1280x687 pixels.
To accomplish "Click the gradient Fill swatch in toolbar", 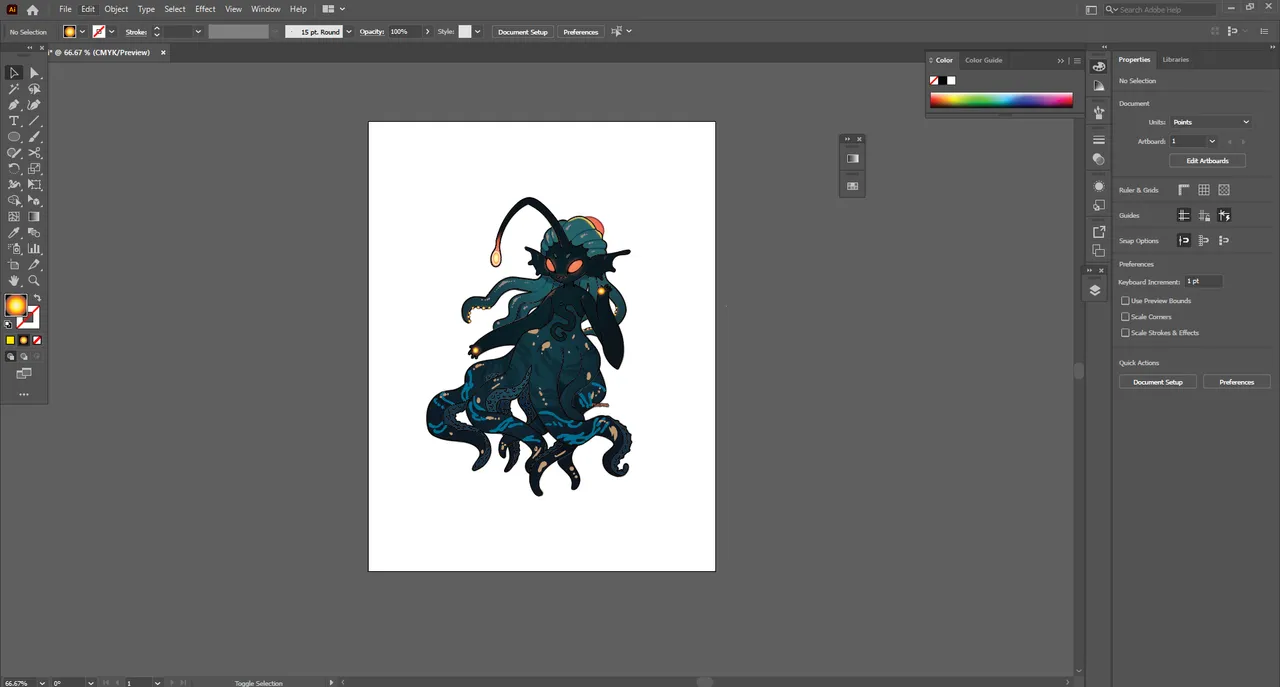I will (x=15, y=306).
